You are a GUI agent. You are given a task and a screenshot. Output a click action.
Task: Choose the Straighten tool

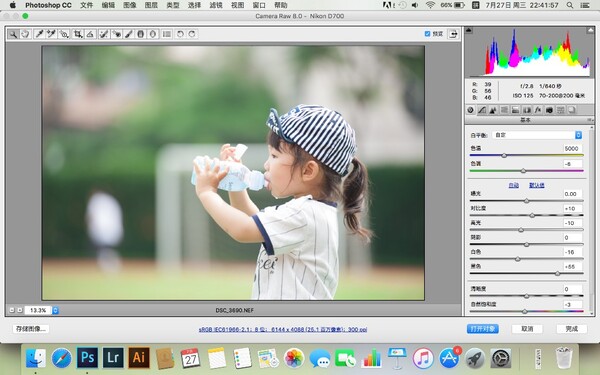click(x=90, y=34)
